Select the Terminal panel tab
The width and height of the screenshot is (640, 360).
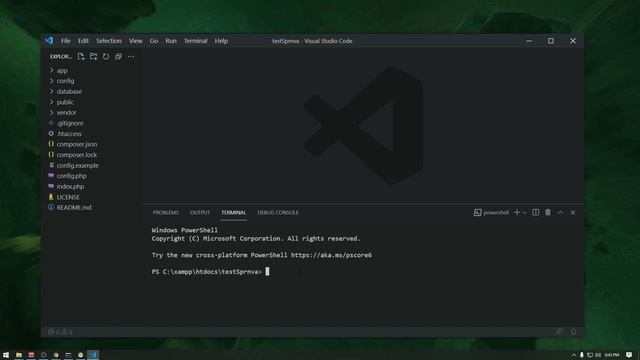point(233,212)
